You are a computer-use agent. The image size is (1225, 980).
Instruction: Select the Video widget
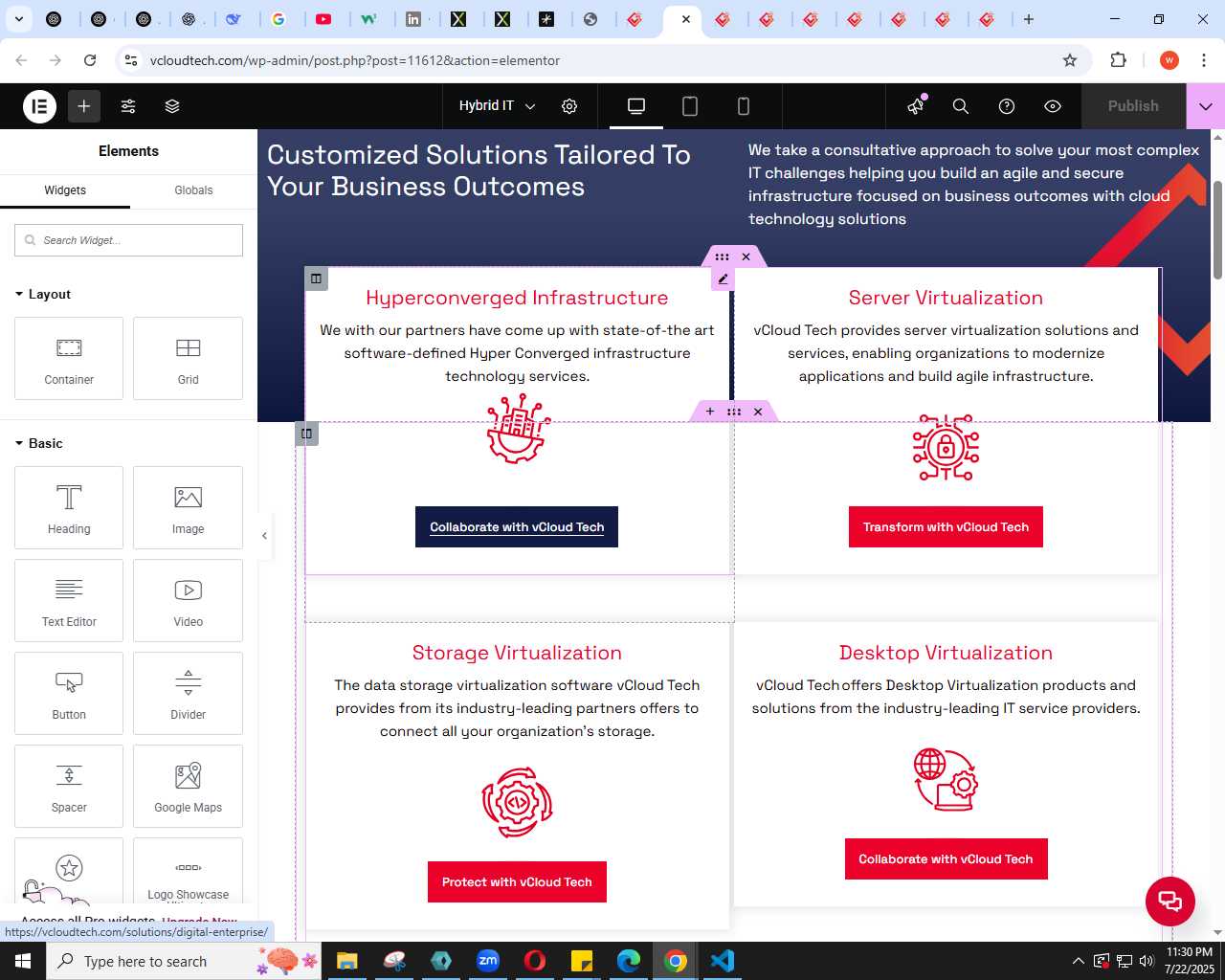(x=188, y=600)
